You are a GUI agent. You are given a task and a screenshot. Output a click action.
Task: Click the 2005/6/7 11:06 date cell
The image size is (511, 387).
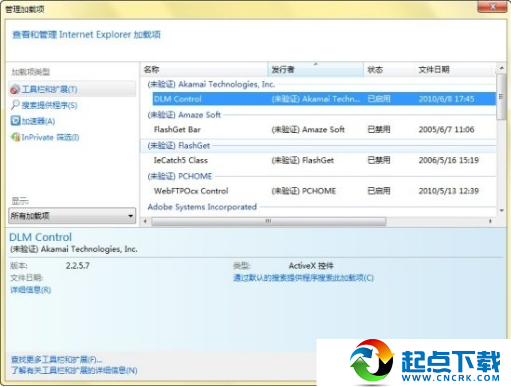coord(446,129)
